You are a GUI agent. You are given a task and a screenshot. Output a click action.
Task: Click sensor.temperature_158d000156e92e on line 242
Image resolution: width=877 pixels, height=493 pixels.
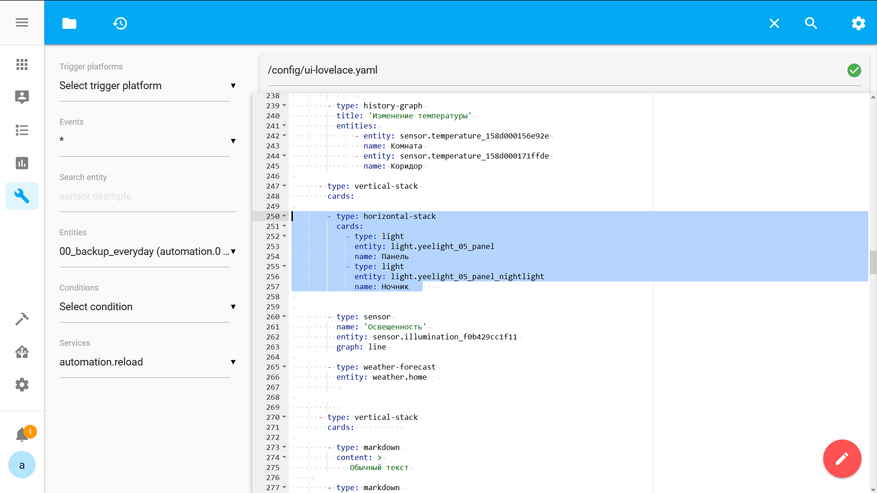pos(474,136)
